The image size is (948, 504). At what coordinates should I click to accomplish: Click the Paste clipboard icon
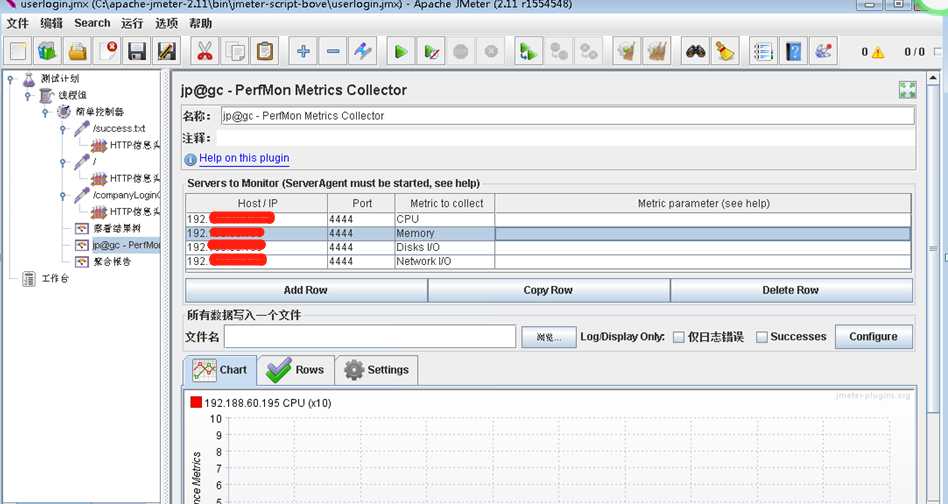264,51
